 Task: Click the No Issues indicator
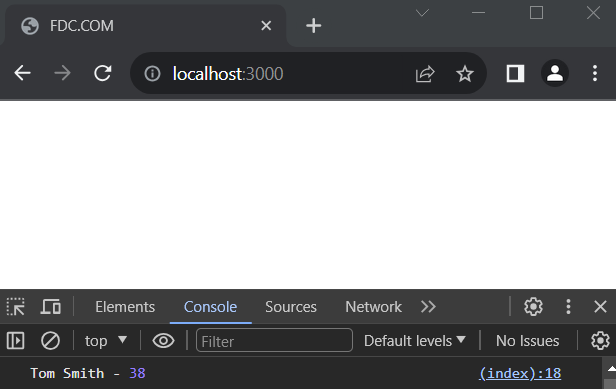pos(527,341)
